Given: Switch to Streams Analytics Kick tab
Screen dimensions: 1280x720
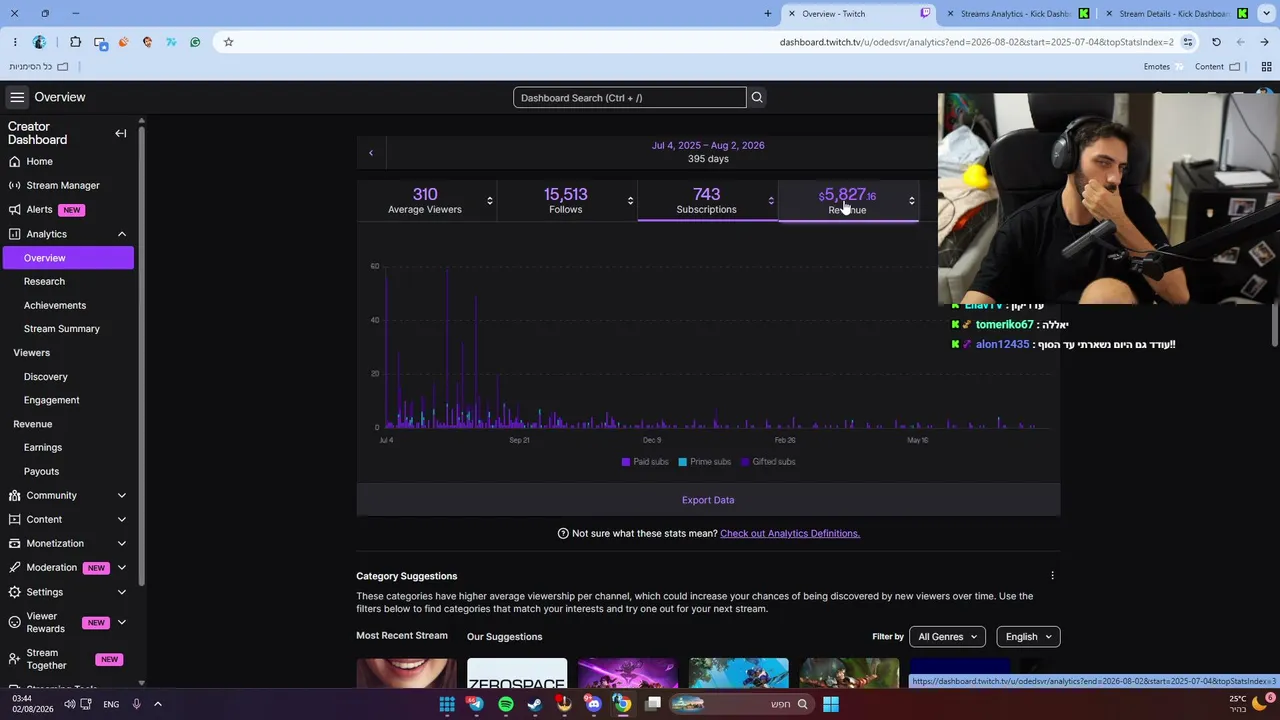Looking at the screenshot, I should pyautogui.click(x=1016, y=14).
